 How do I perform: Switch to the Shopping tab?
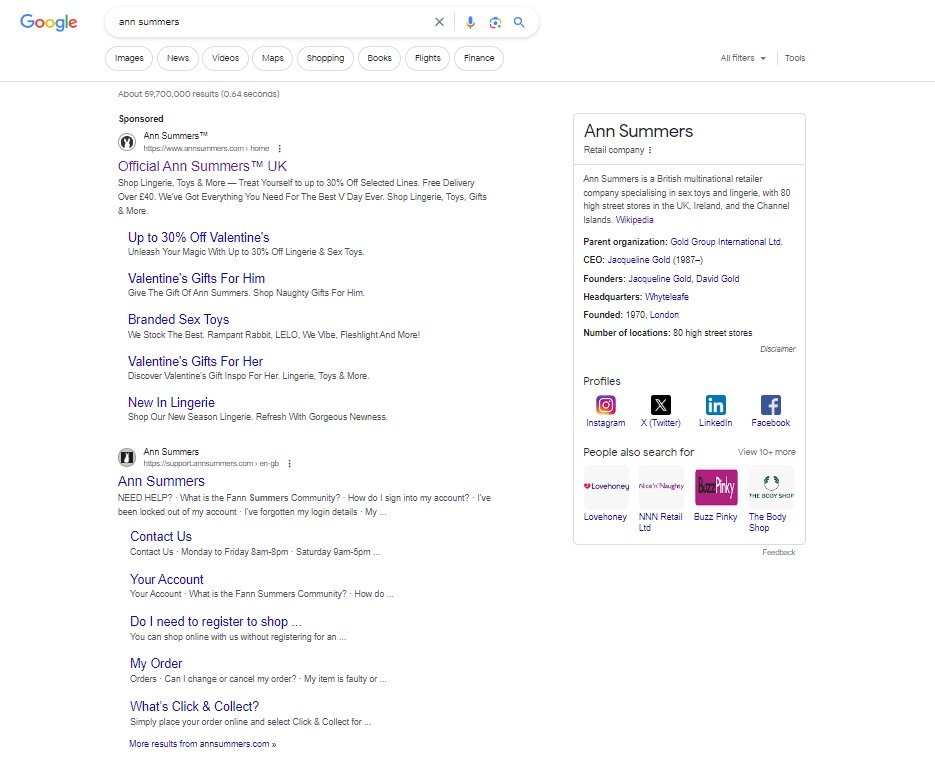click(x=325, y=58)
